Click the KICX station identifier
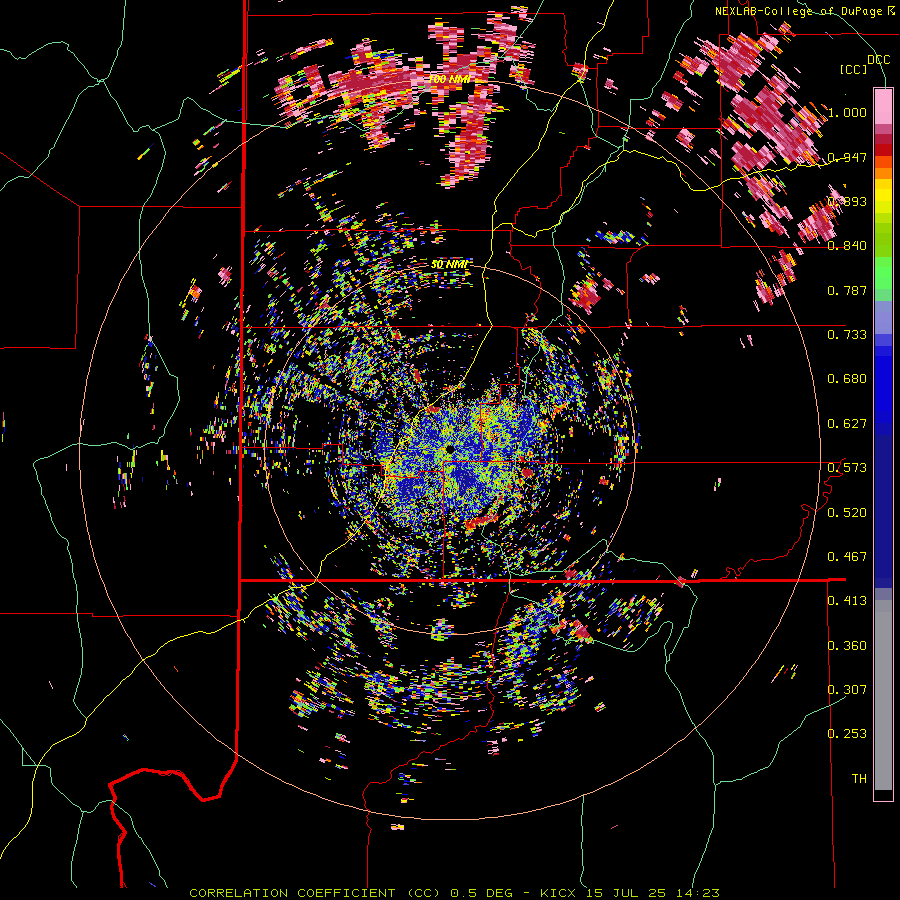Image resolution: width=900 pixels, height=900 pixels. point(560,893)
